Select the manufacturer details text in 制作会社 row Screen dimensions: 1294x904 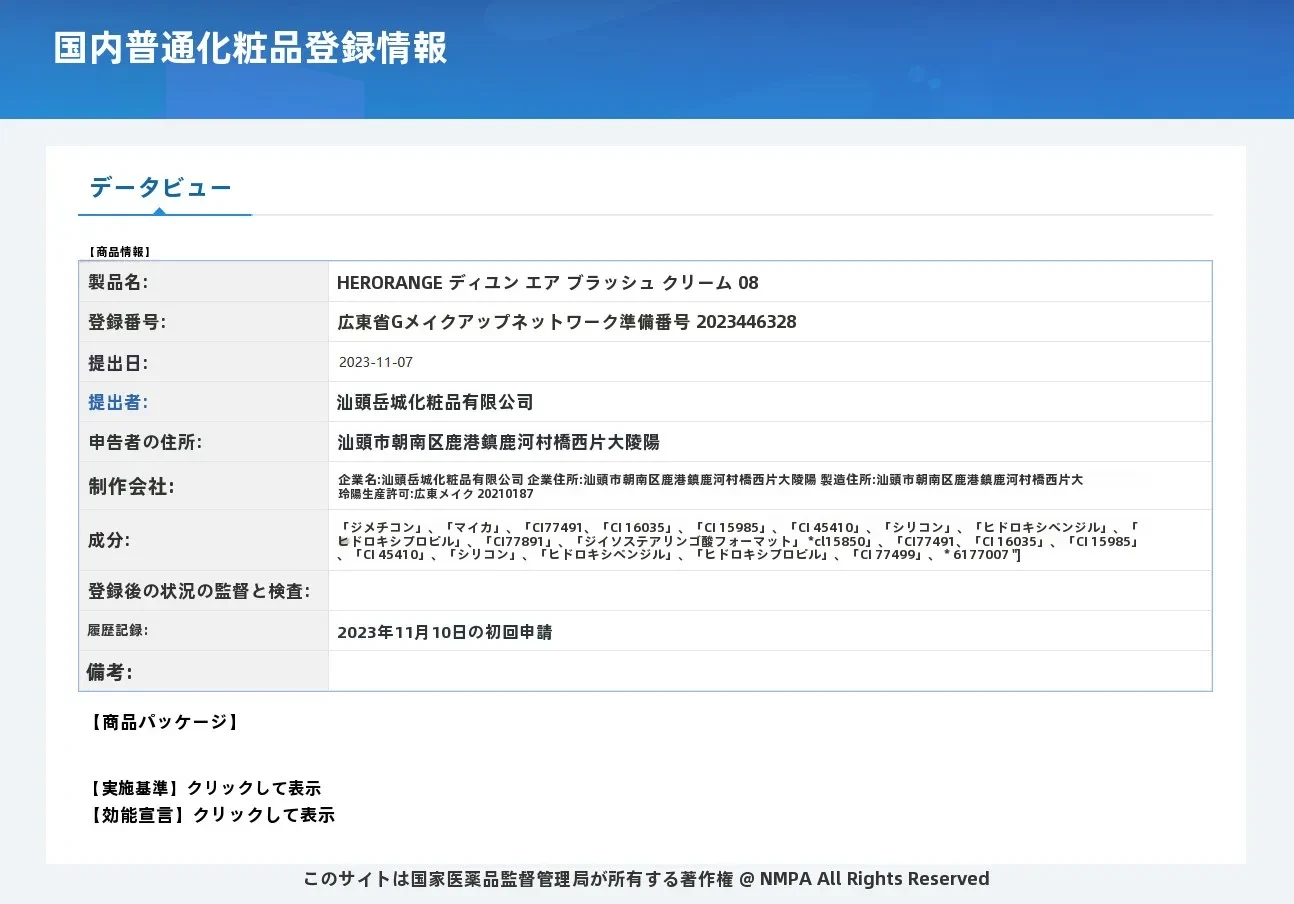point(710,486)
